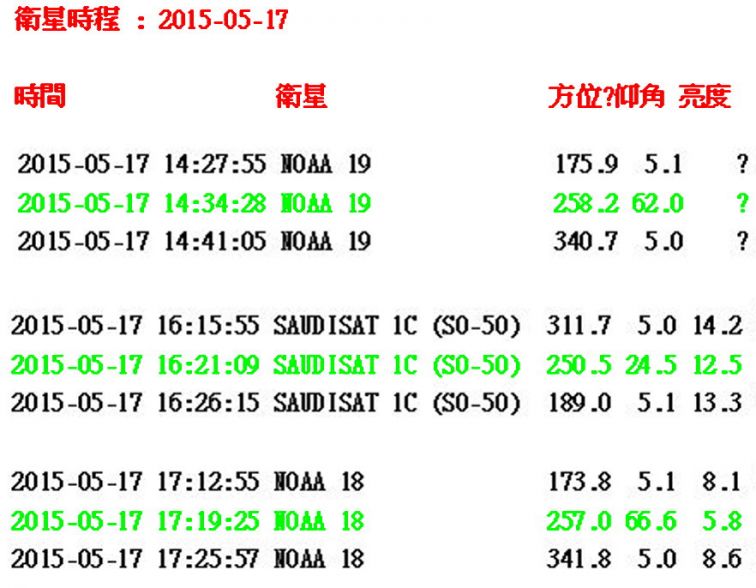Click the 62.0 elevation value
Image resolution: width=756 pixels, height=588 pixels.
(657, 204)
